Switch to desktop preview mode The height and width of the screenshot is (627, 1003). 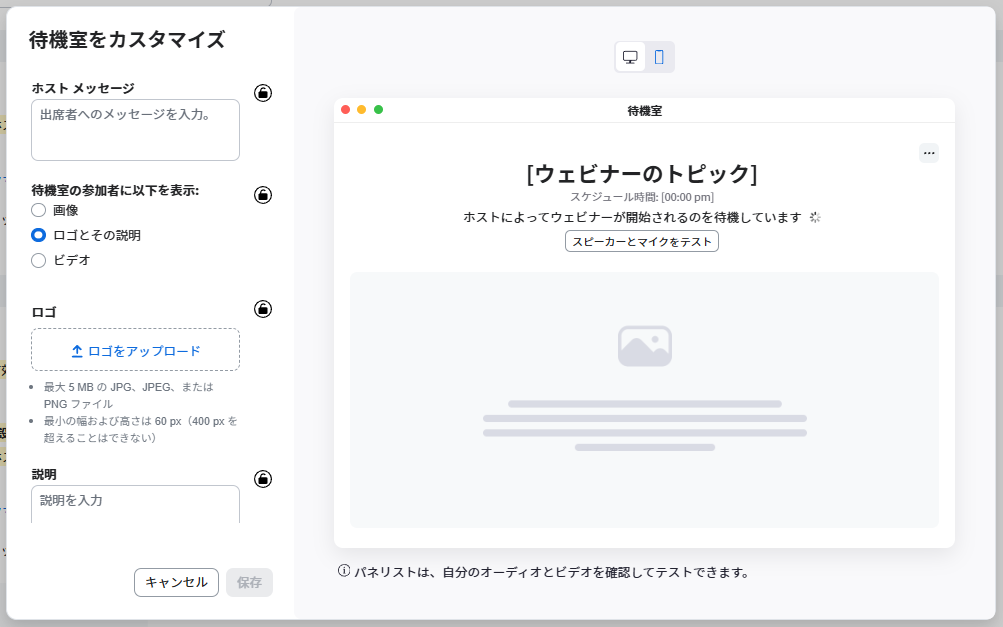point(630,57)
